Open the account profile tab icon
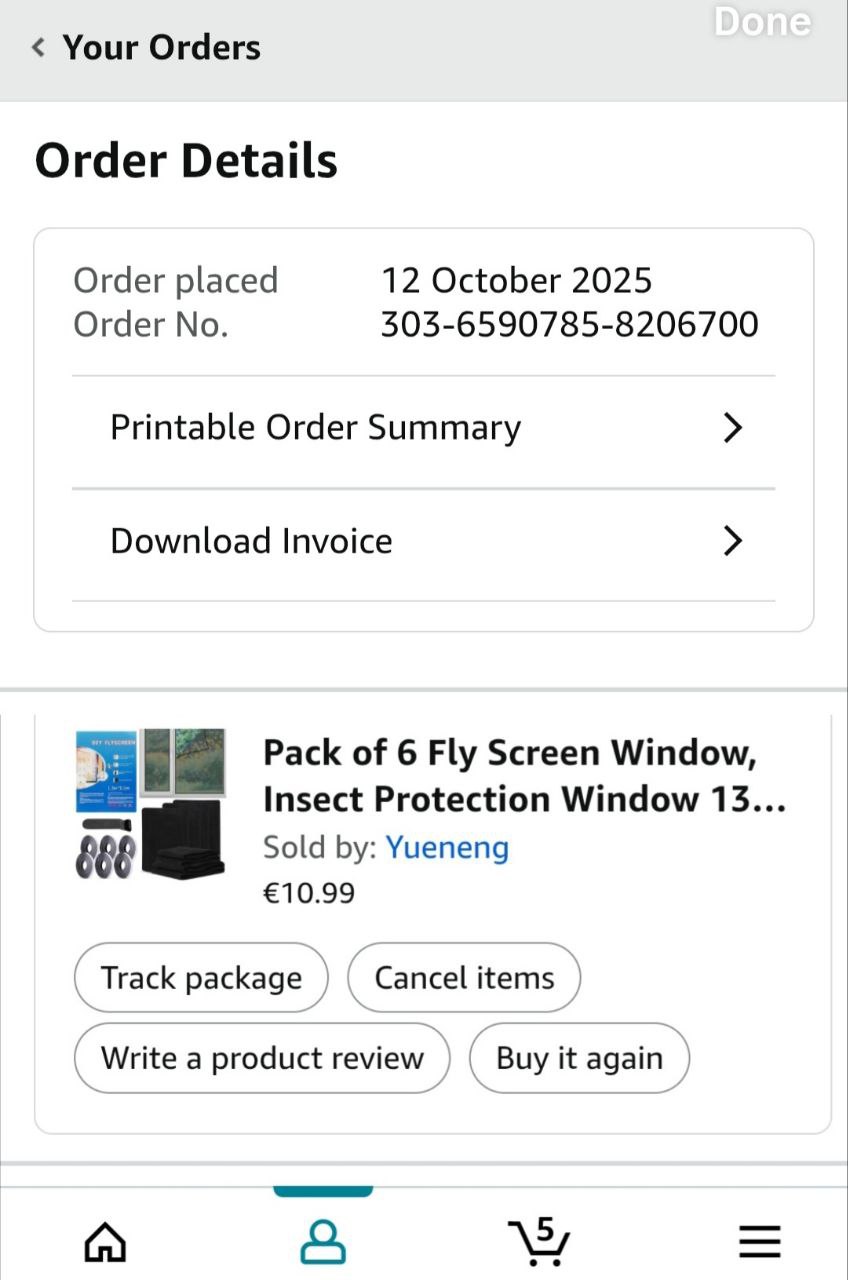Viewport: 848px width, 1280px height. (x=323, y=1242)
